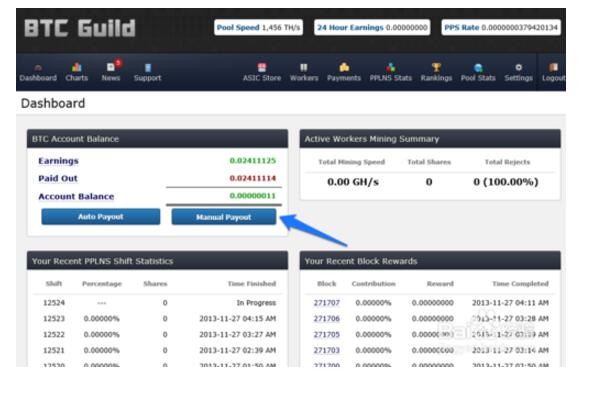The height and width of the screenshot is (394, 597).
Task: Click the Active Workers Mining Summary header
Action: [x=430, y=139]
